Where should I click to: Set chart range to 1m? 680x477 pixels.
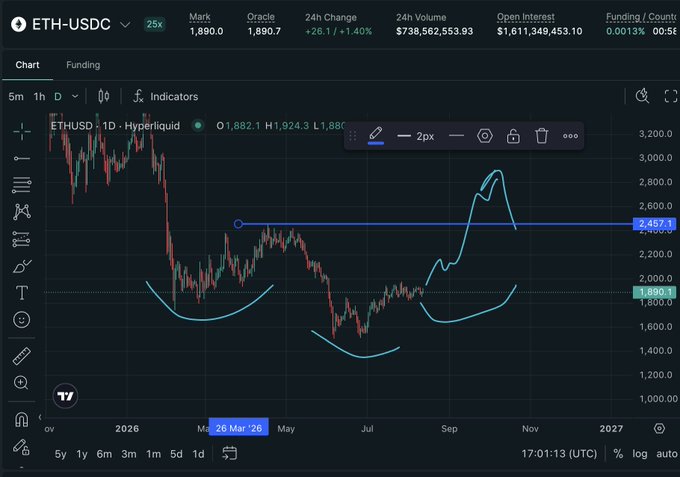tap(154, 454)
